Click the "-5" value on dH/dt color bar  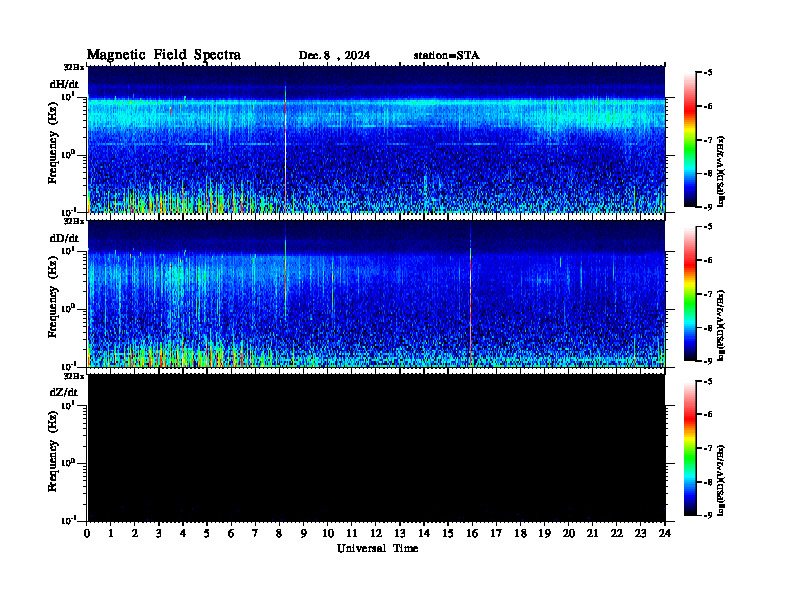(x=709, y=73)
